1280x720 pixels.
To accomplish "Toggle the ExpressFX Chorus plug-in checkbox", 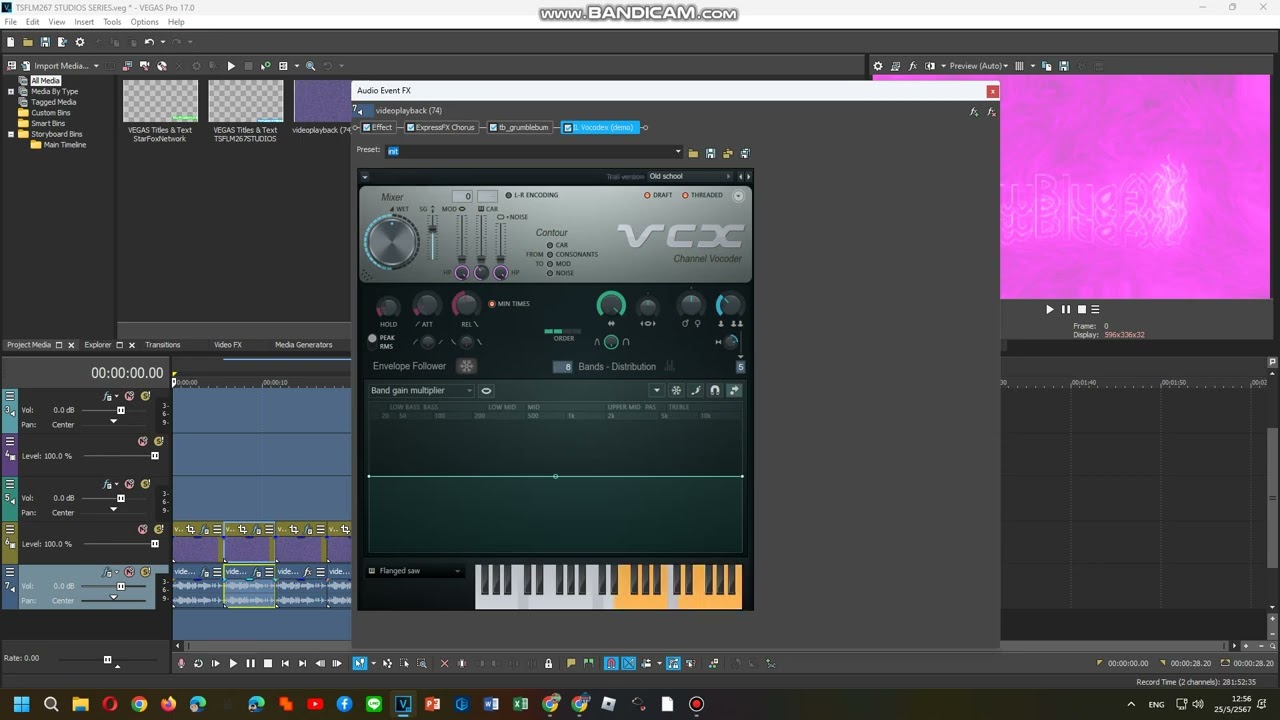I will pyautogui.click(x=410, y=128).
